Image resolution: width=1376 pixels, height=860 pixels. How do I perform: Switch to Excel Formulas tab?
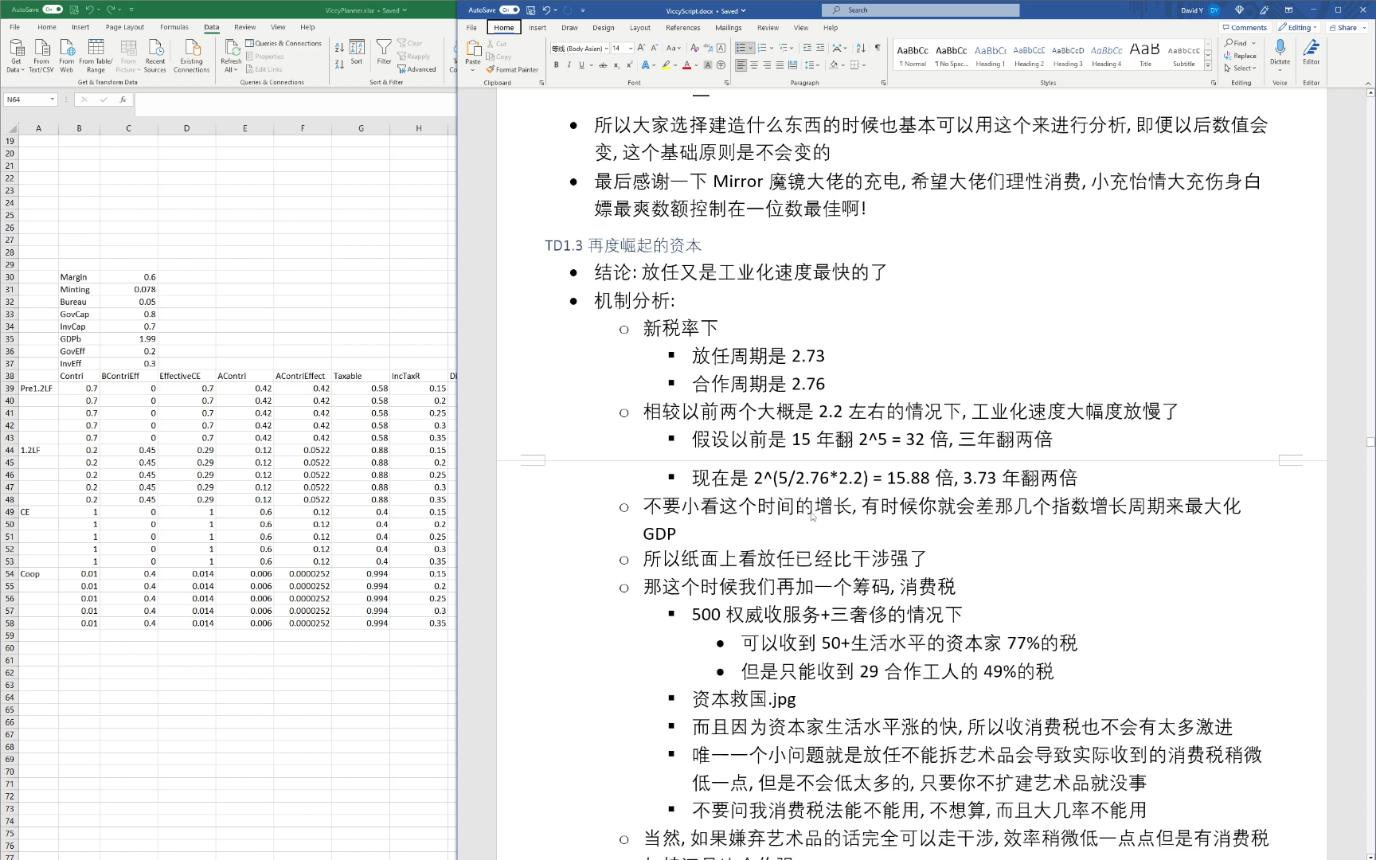[174, 27]
